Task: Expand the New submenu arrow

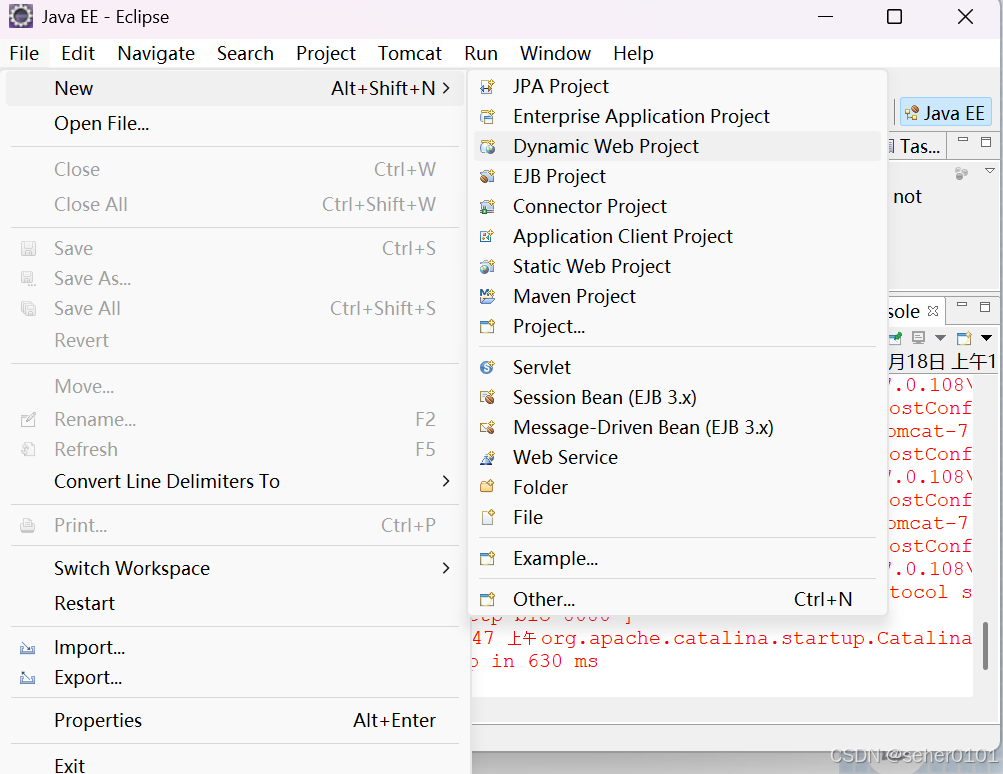Action: [446, 88]
